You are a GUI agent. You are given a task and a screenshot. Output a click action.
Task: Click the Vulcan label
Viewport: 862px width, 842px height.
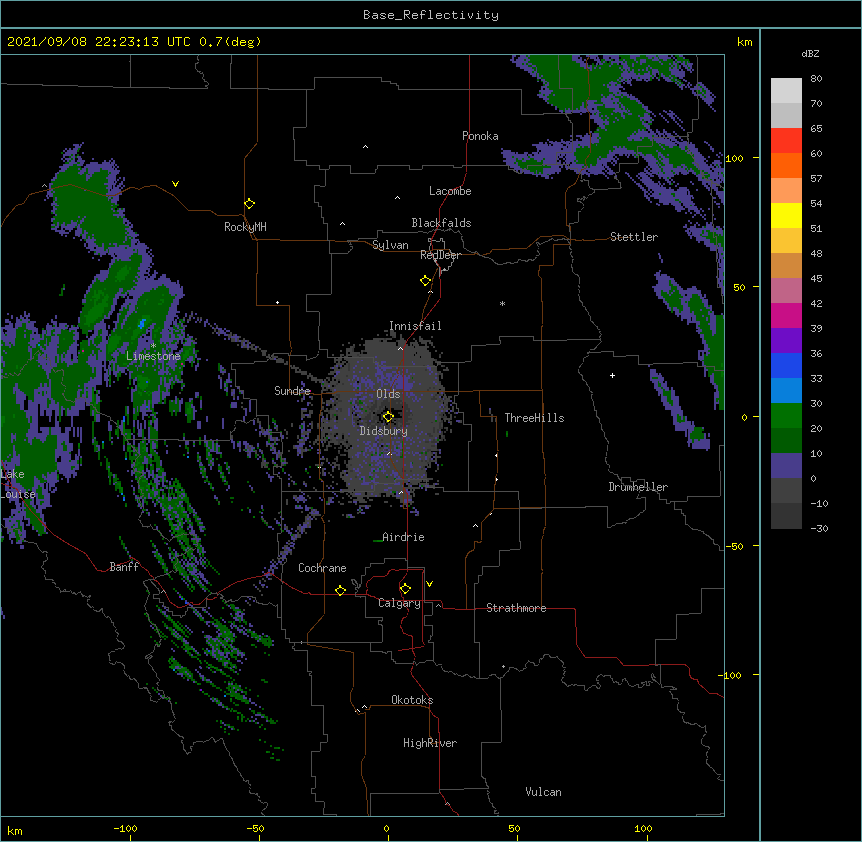tap(543, 792)
